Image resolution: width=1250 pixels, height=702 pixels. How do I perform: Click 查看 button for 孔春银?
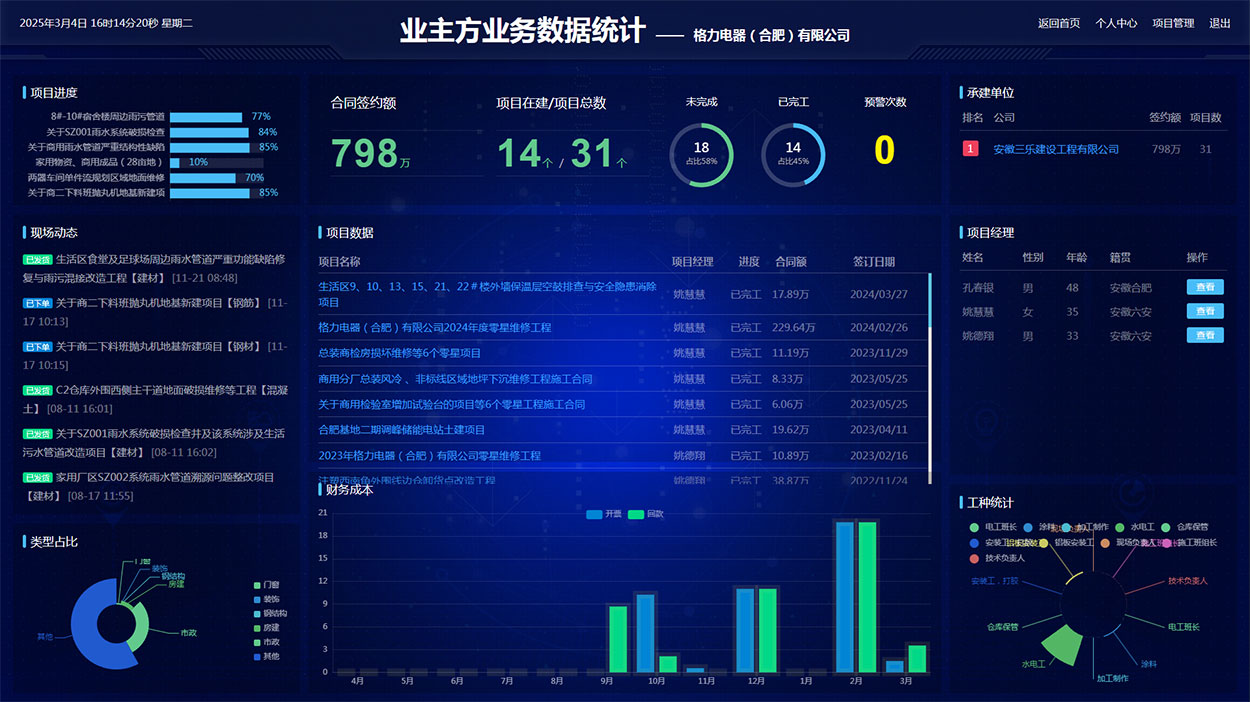pos(1205,287)
